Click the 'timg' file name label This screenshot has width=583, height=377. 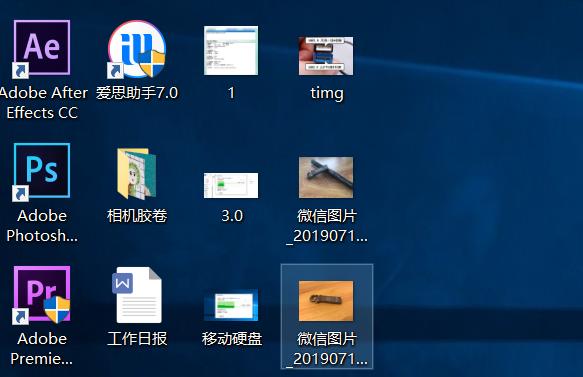pos(327,93)
